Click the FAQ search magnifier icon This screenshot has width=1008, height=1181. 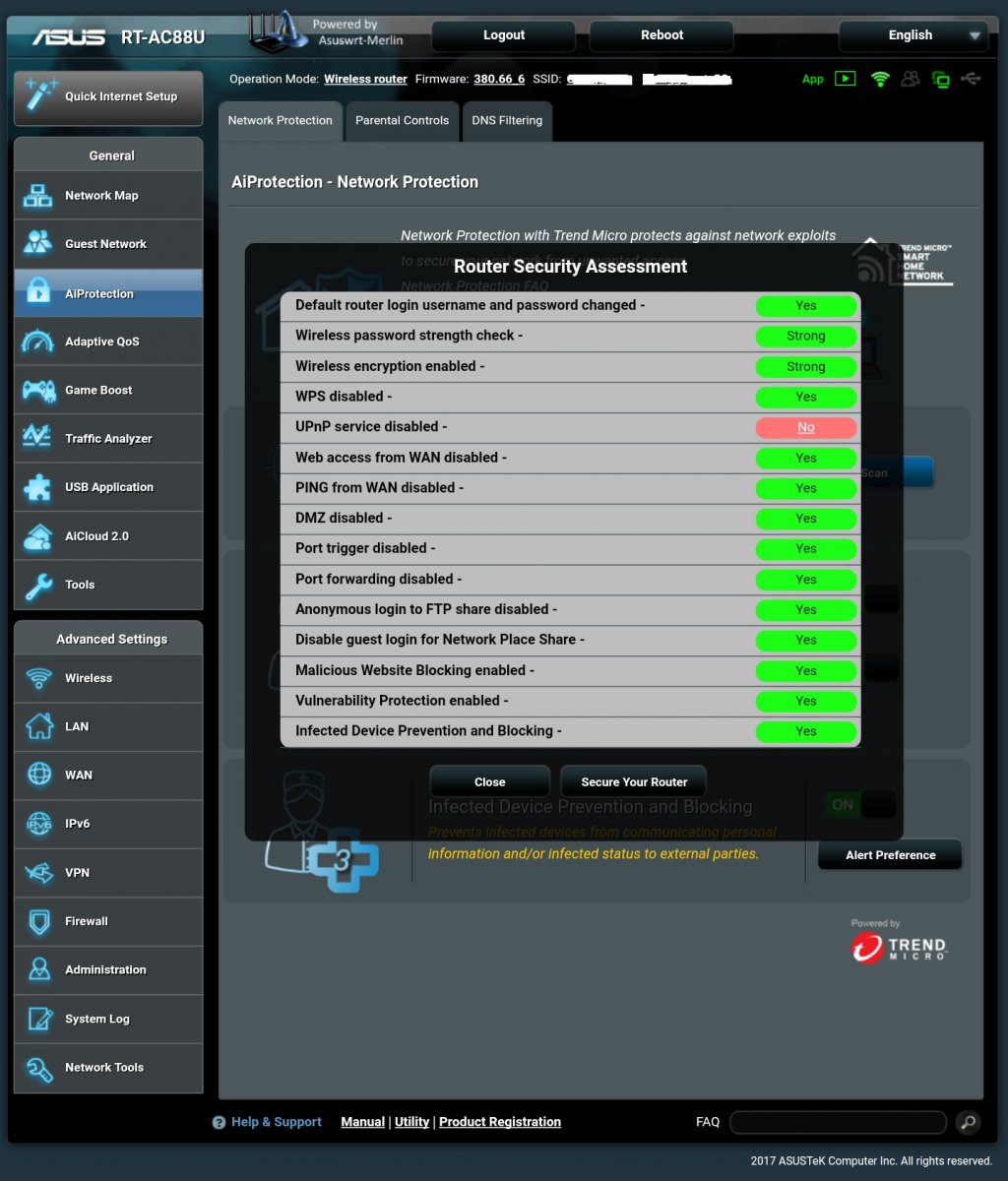click(968, 1122)
